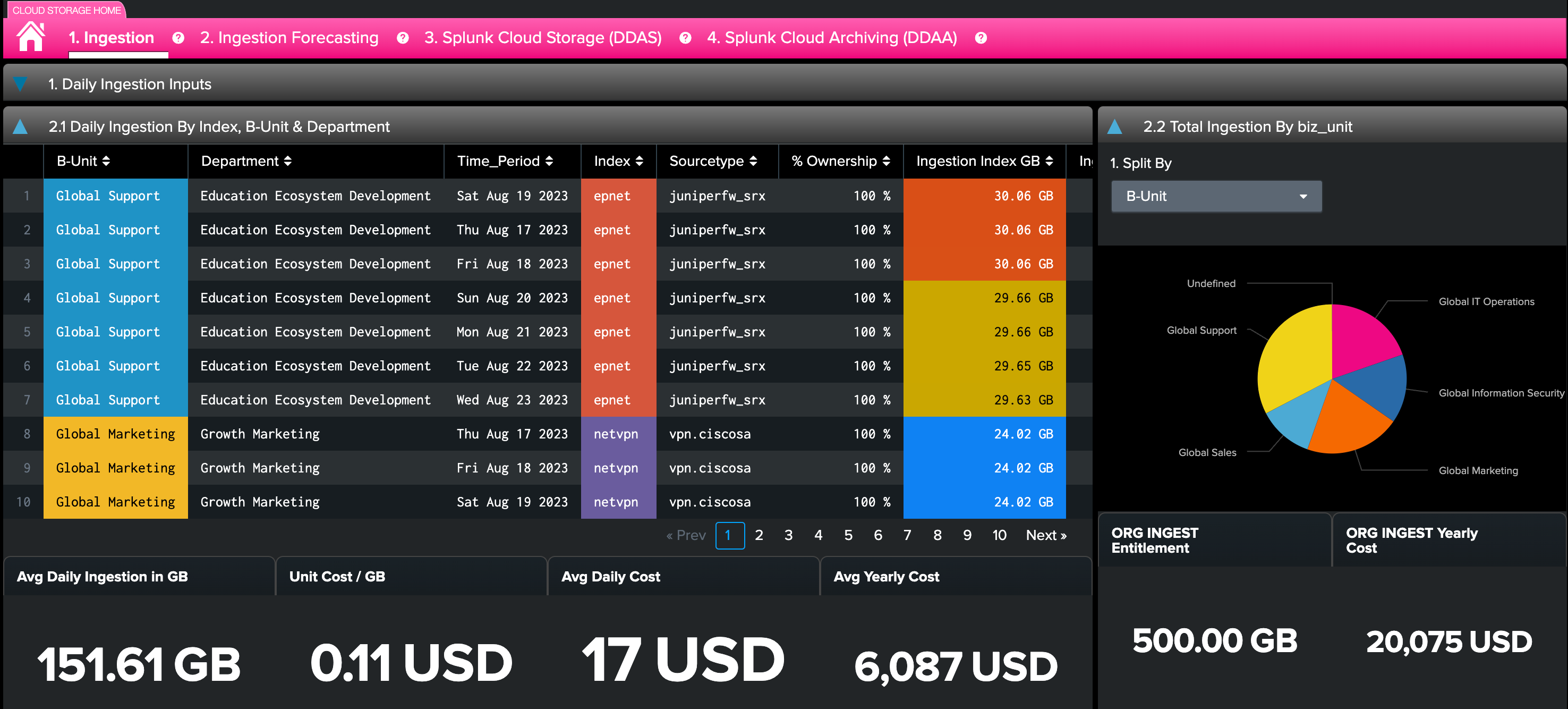Click the 0.11 USD unit cost value
This screenshot has height=709, width=1568.
pyautogui.click(x=411, y=663)
